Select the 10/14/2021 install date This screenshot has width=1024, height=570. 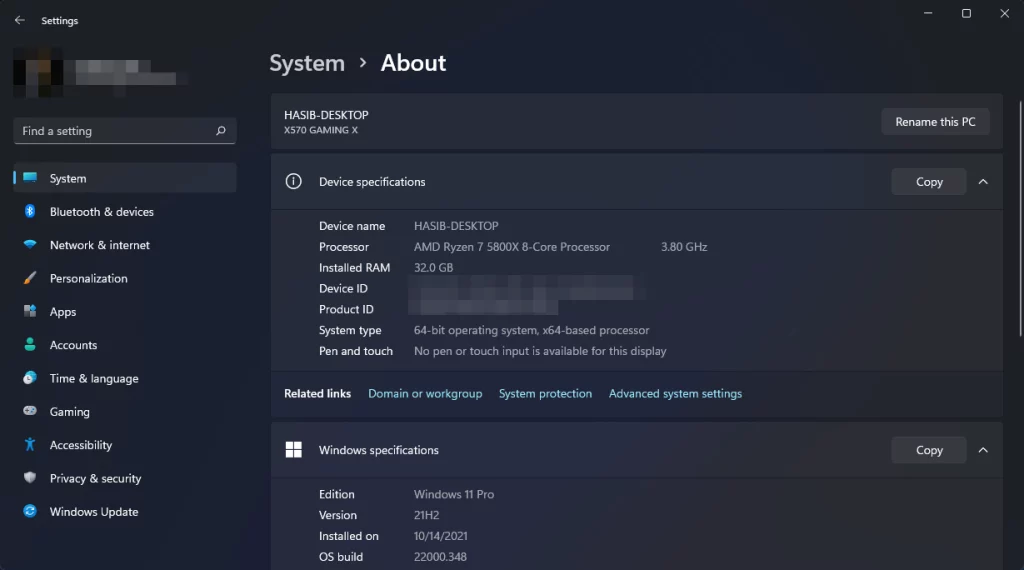(441, 536)
